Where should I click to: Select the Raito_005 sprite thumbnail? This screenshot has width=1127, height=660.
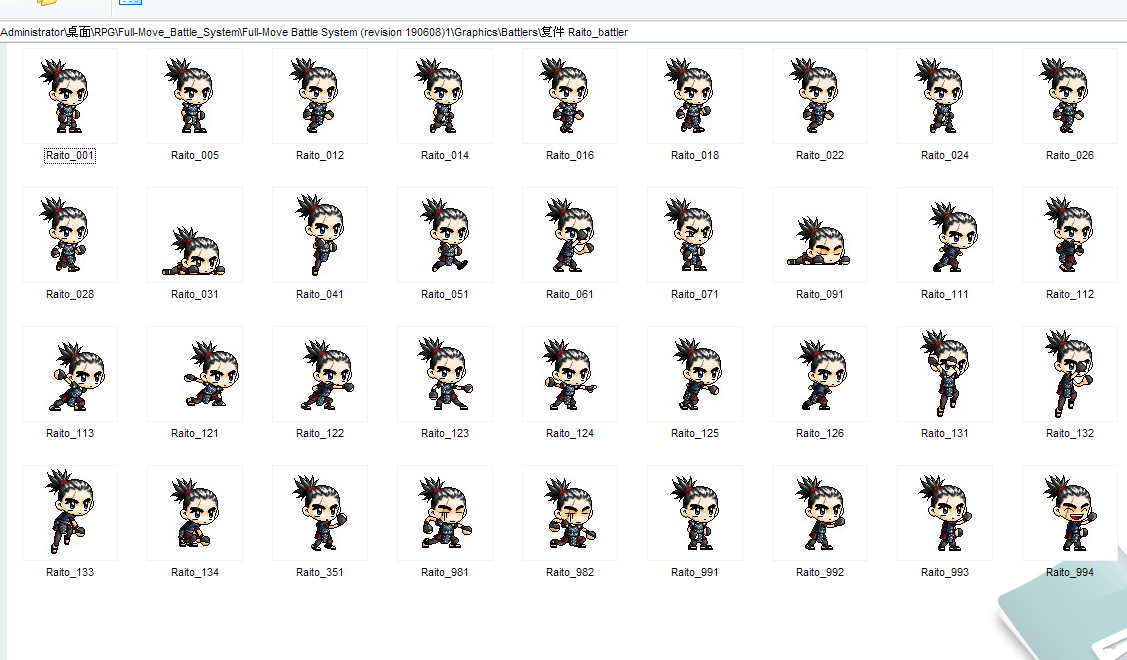[195, 96]
